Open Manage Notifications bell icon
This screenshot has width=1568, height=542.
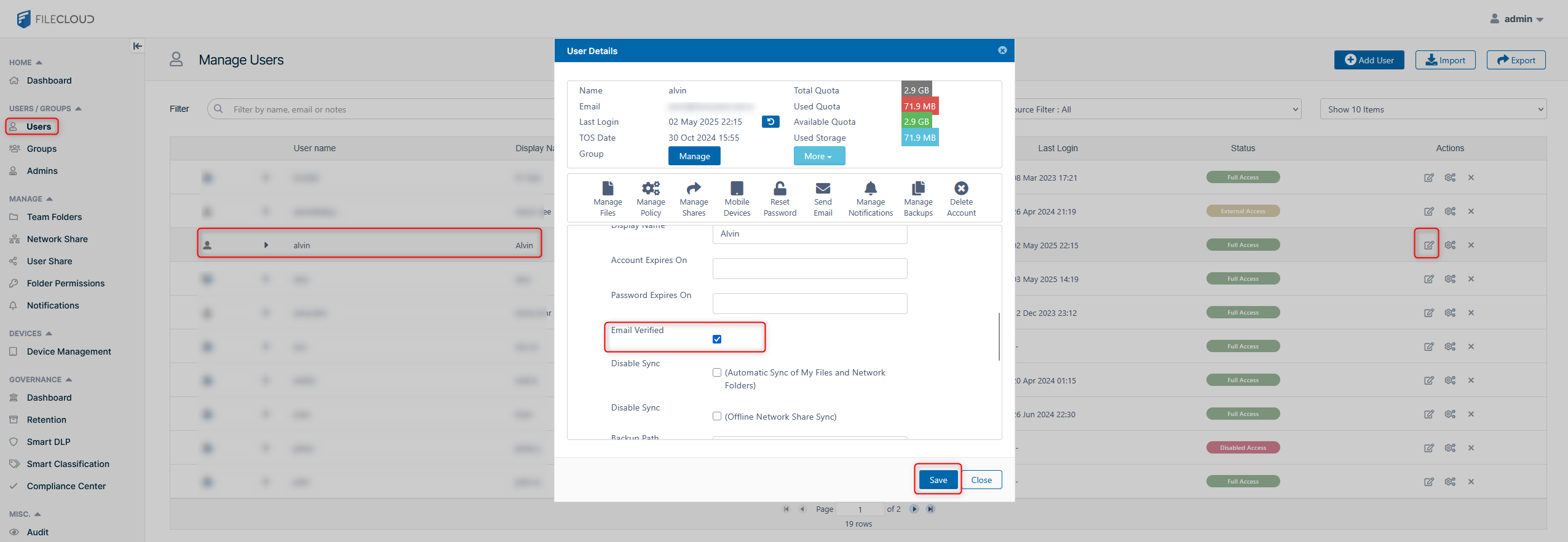(x=871, y=198)
